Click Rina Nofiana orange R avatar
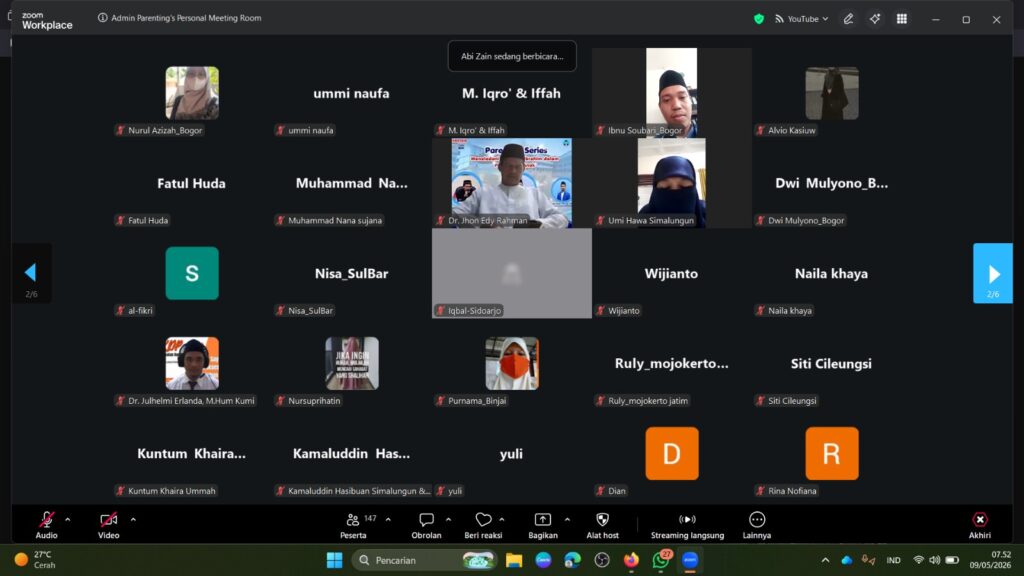 pos(831,453)
